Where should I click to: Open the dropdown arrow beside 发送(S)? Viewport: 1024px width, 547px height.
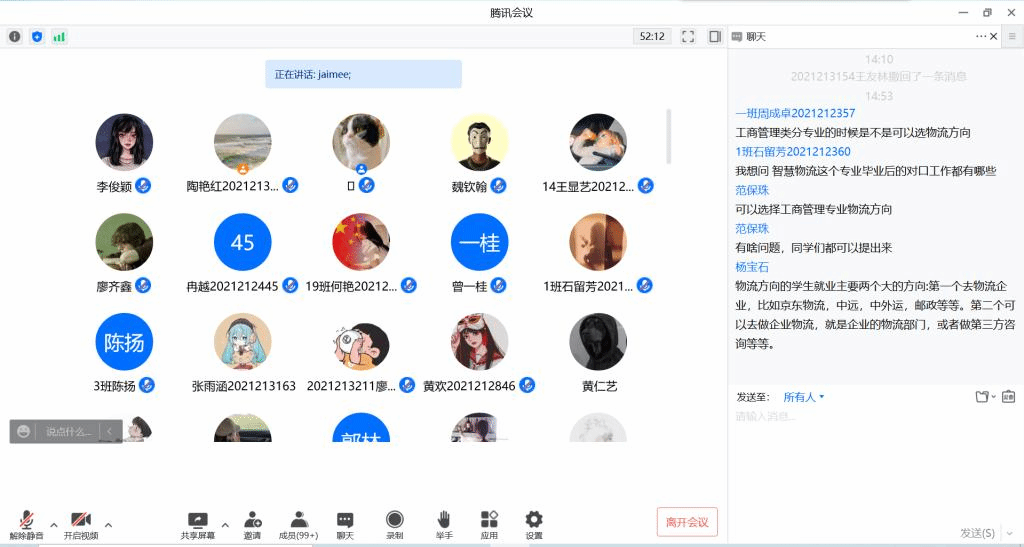click(x=1011, y=533)
